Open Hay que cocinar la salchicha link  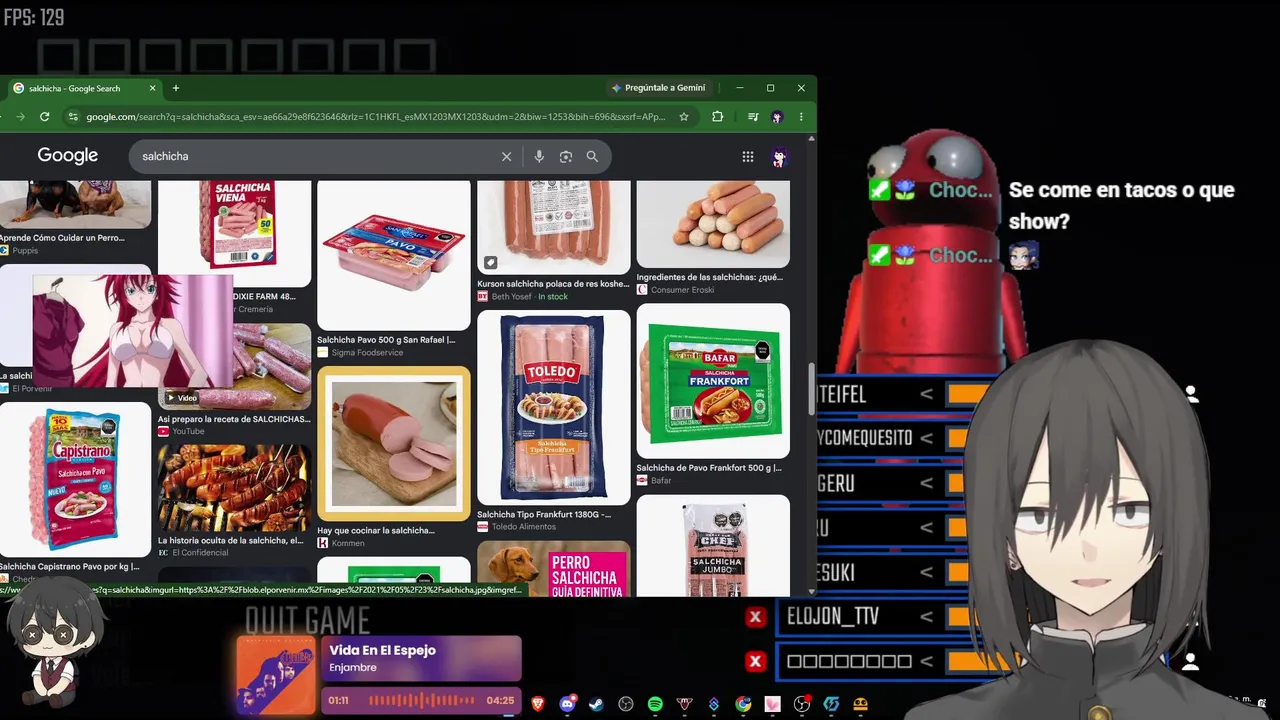pos(376,531)
